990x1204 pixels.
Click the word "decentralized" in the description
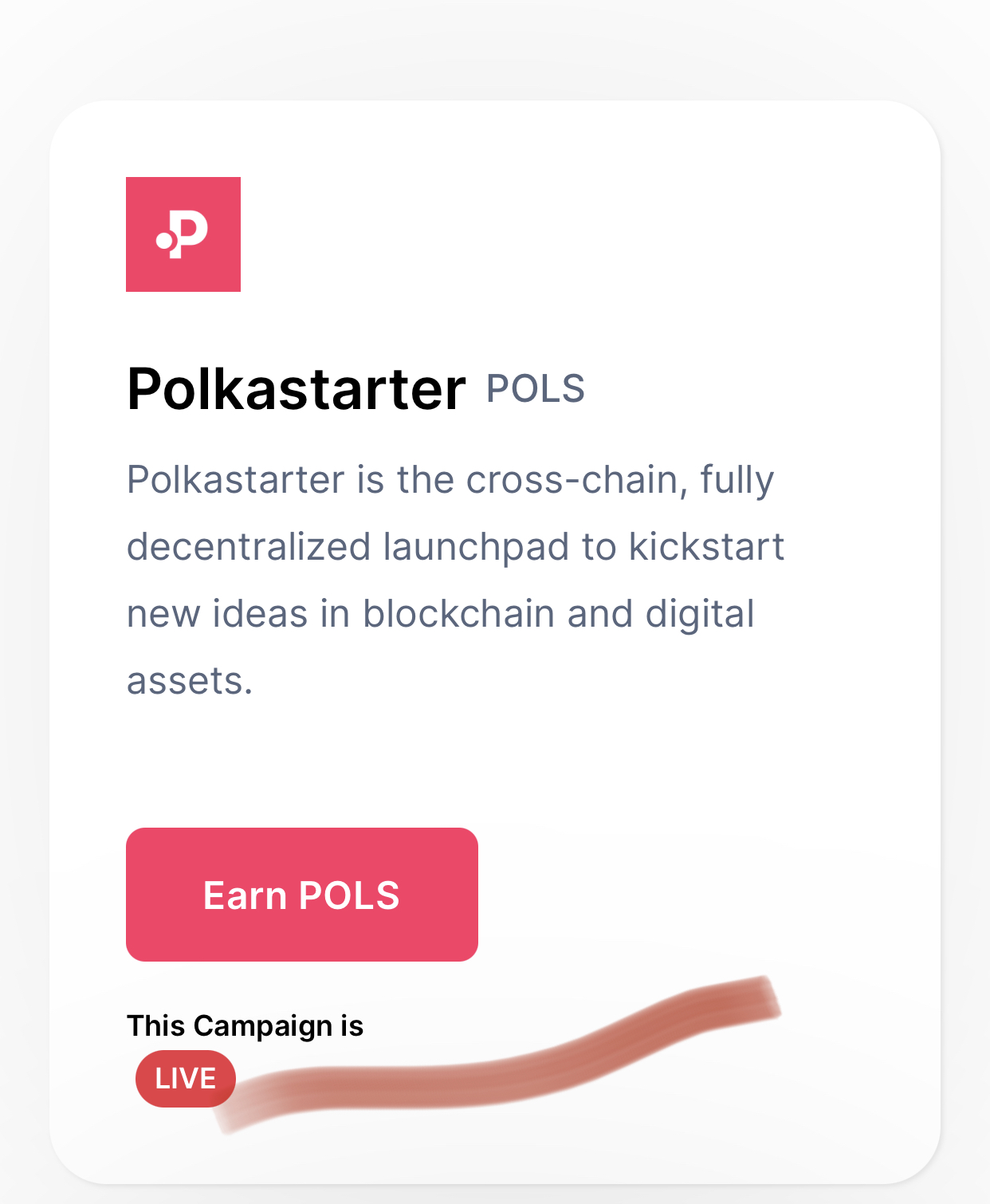pos(249,547)
